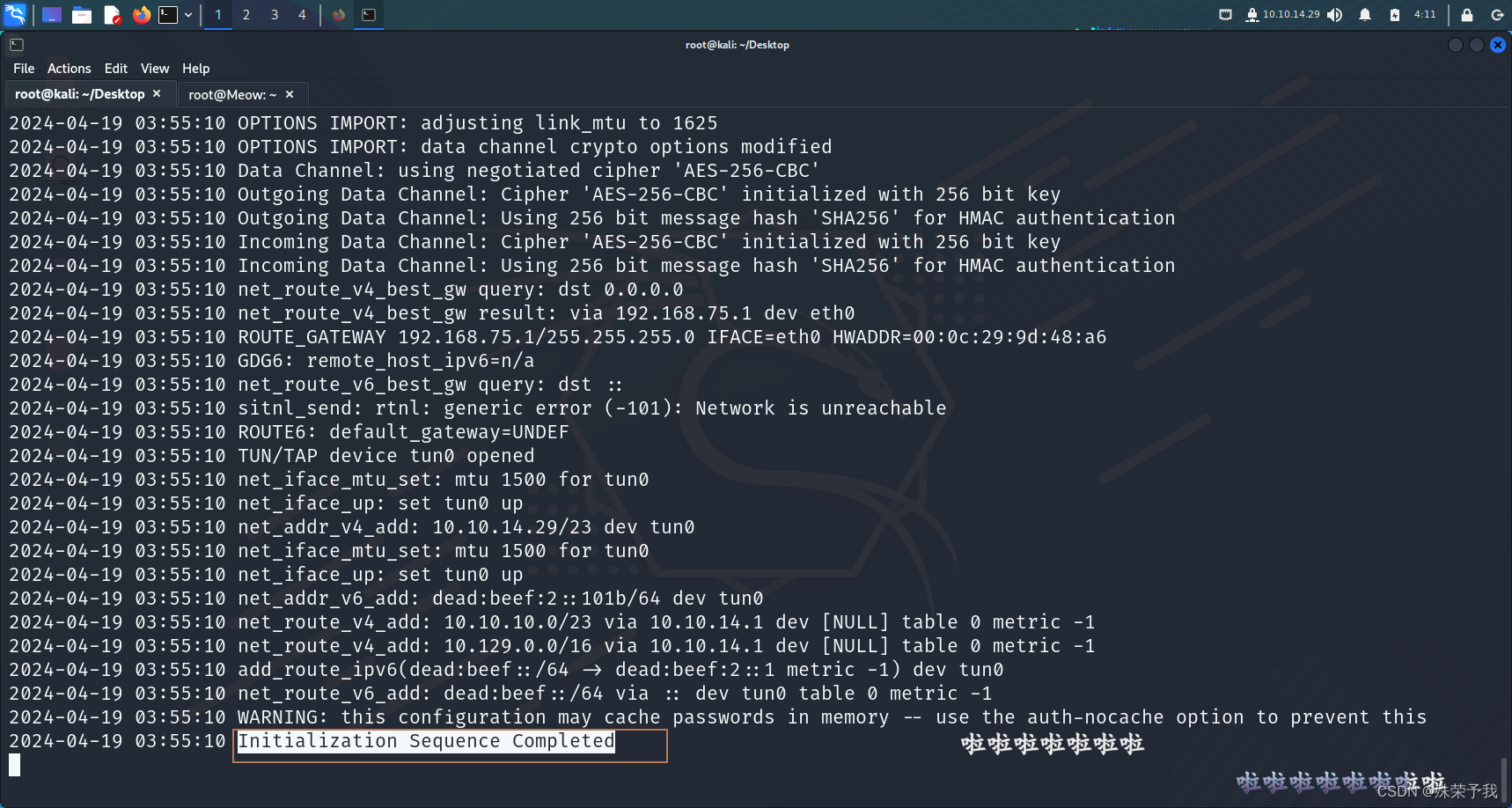Select the terminal window taskbar button
Screen dimensions: 1512x808
[369, 15]
